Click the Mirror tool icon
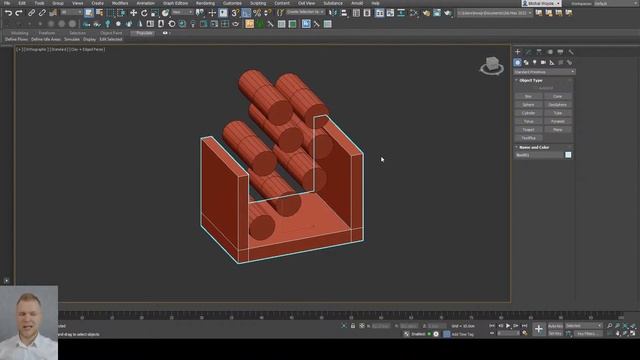This screenshot has height=360, width=640. coord(333,13)
